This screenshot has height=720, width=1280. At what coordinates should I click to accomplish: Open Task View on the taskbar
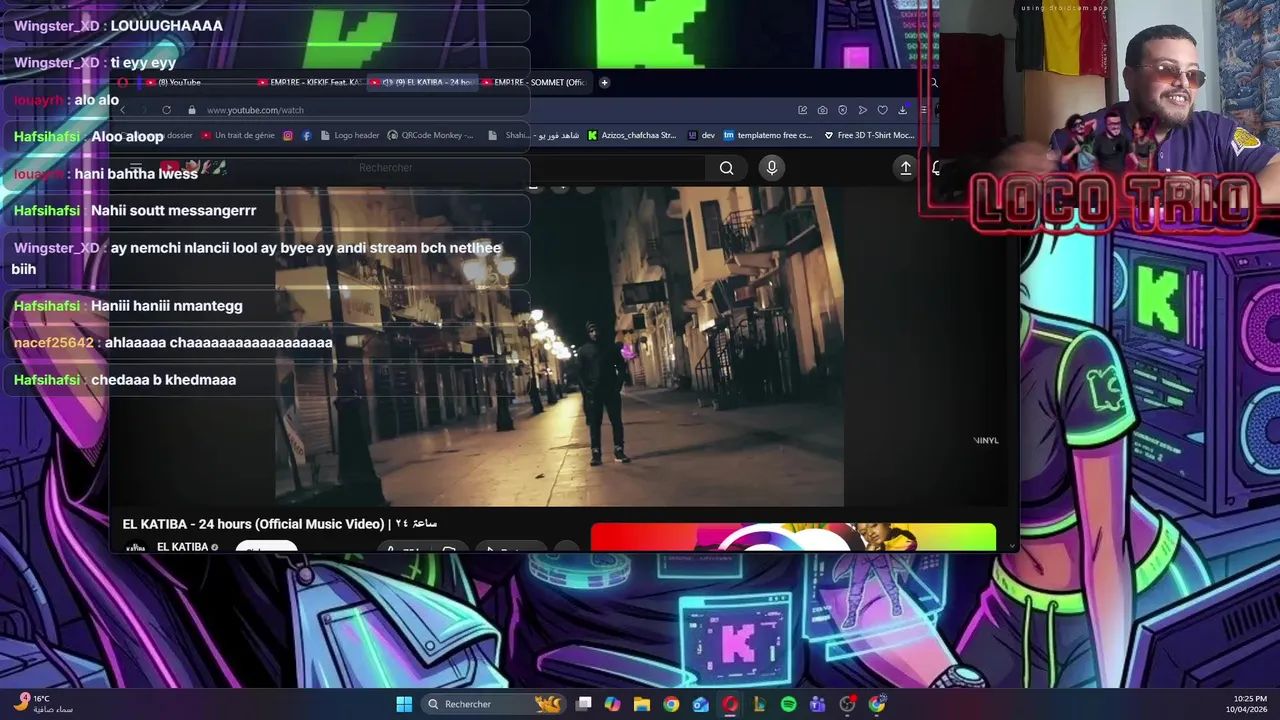click(x=584, y=704)
